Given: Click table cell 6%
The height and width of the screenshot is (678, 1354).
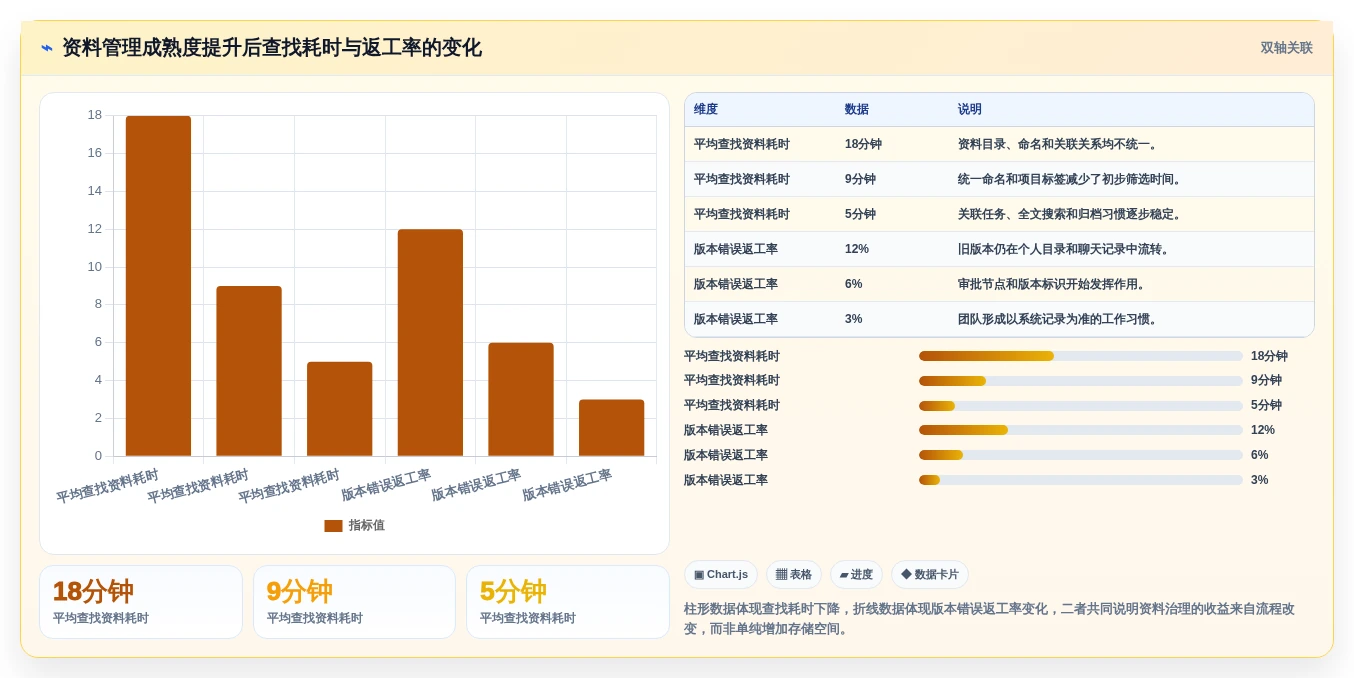Looking at the screenshot, I should click(x=854, y=284).
